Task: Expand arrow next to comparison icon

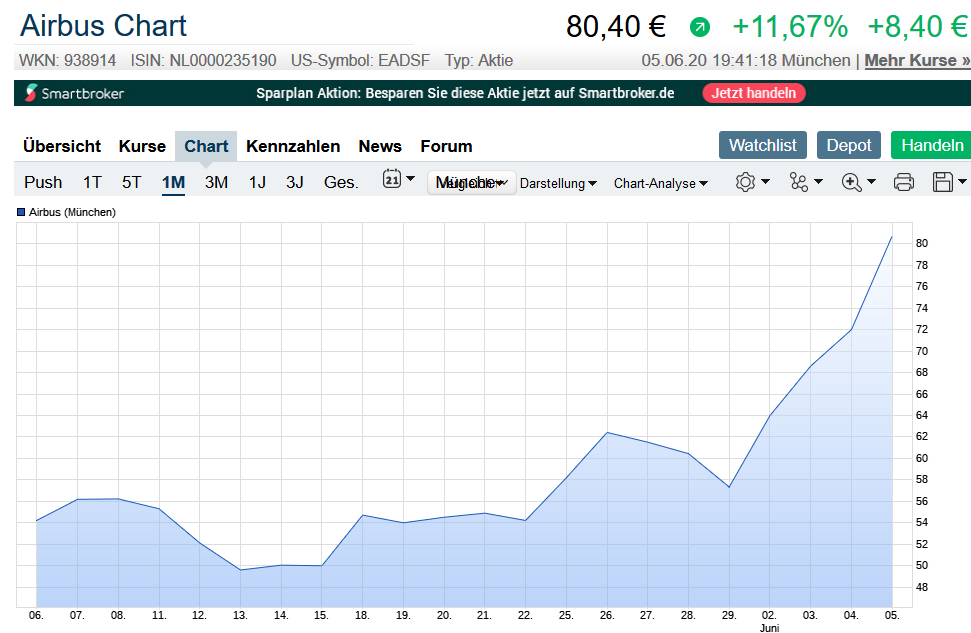Action: pos(819,181)
